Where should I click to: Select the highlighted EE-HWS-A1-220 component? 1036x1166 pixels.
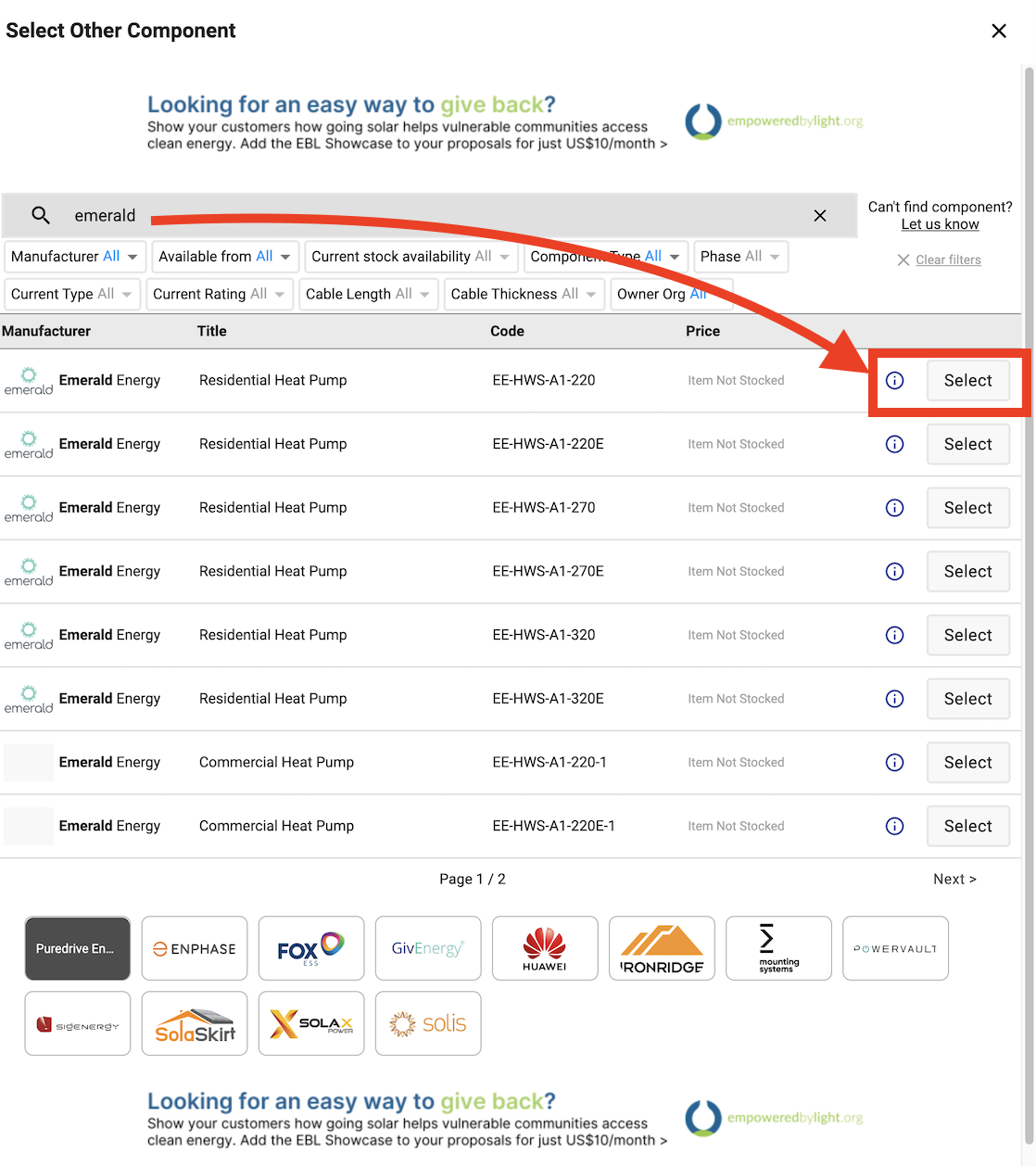(x=967, y=380)
